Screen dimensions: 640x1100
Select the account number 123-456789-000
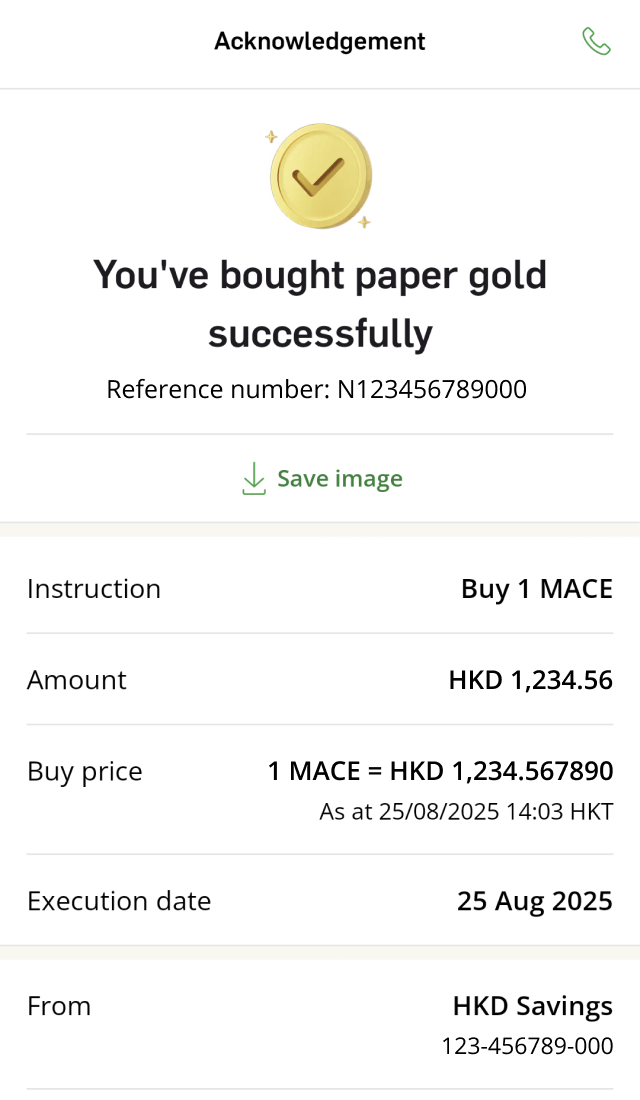[x=527, y=1046]
